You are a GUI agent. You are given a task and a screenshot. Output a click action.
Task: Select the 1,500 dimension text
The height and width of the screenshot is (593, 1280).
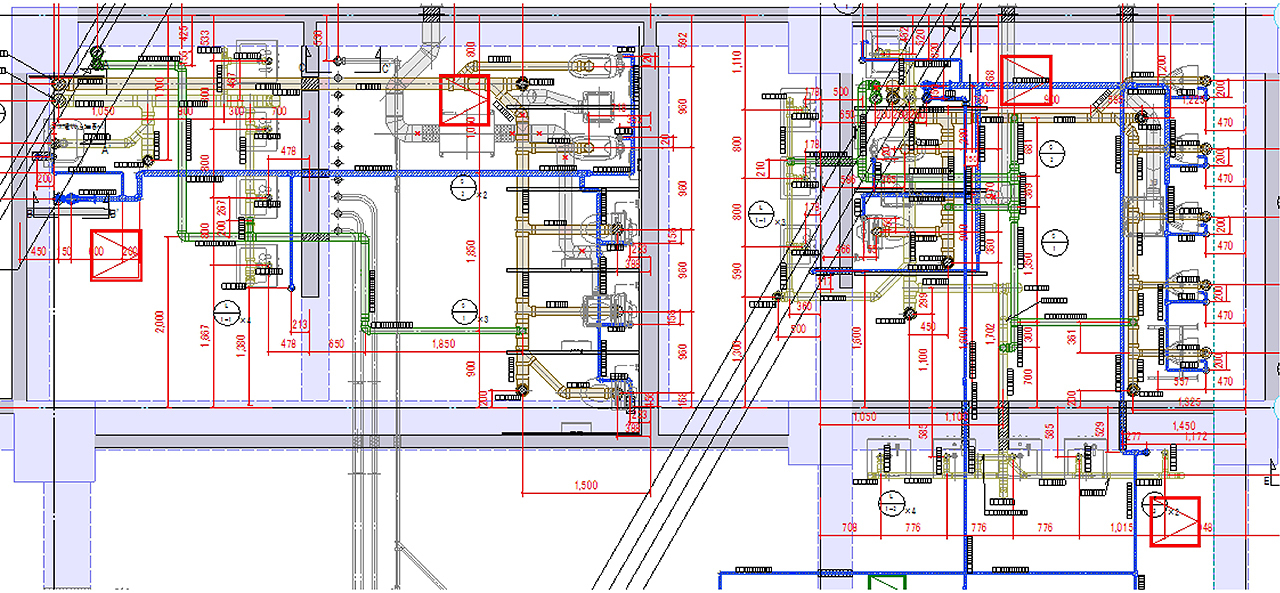[x=585, y=485]
